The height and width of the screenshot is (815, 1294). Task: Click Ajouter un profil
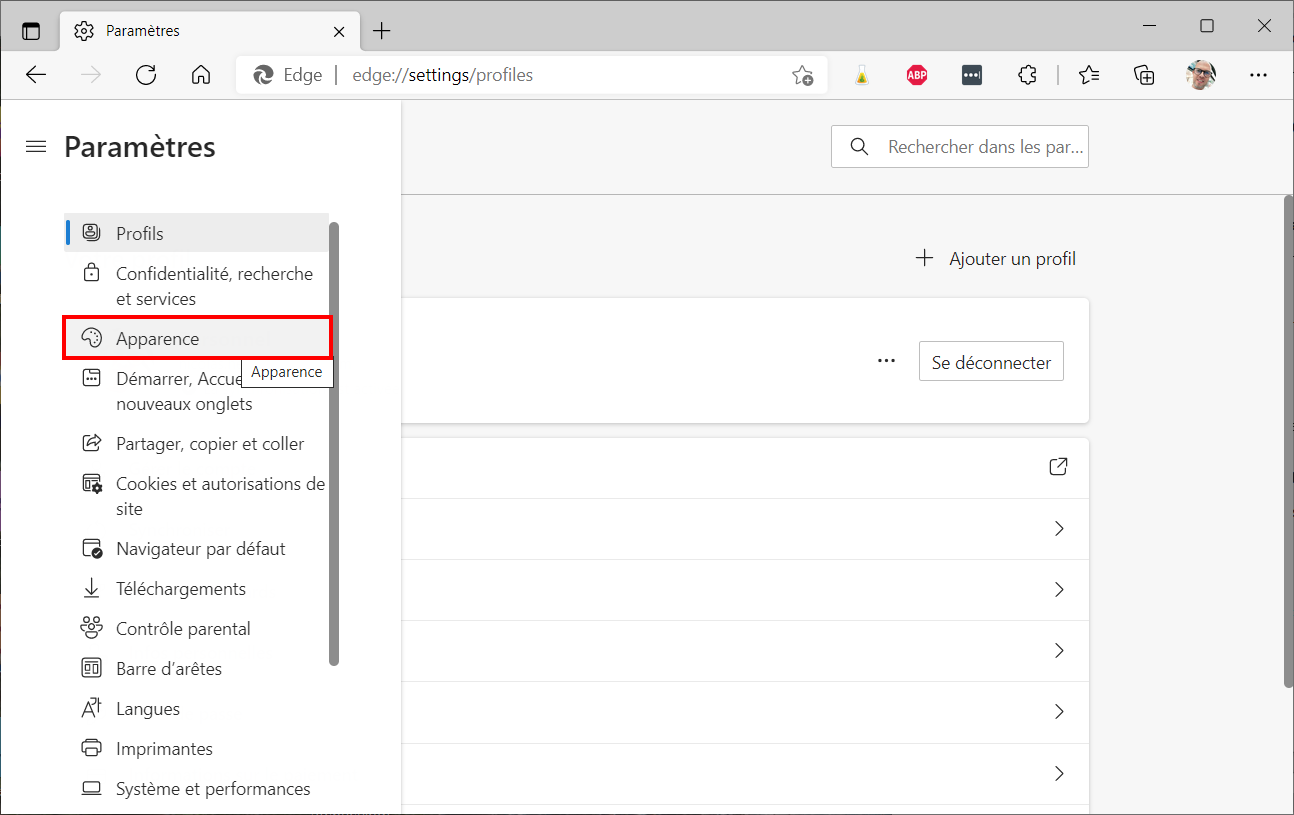pyautogui.click(x=996, y=259)
